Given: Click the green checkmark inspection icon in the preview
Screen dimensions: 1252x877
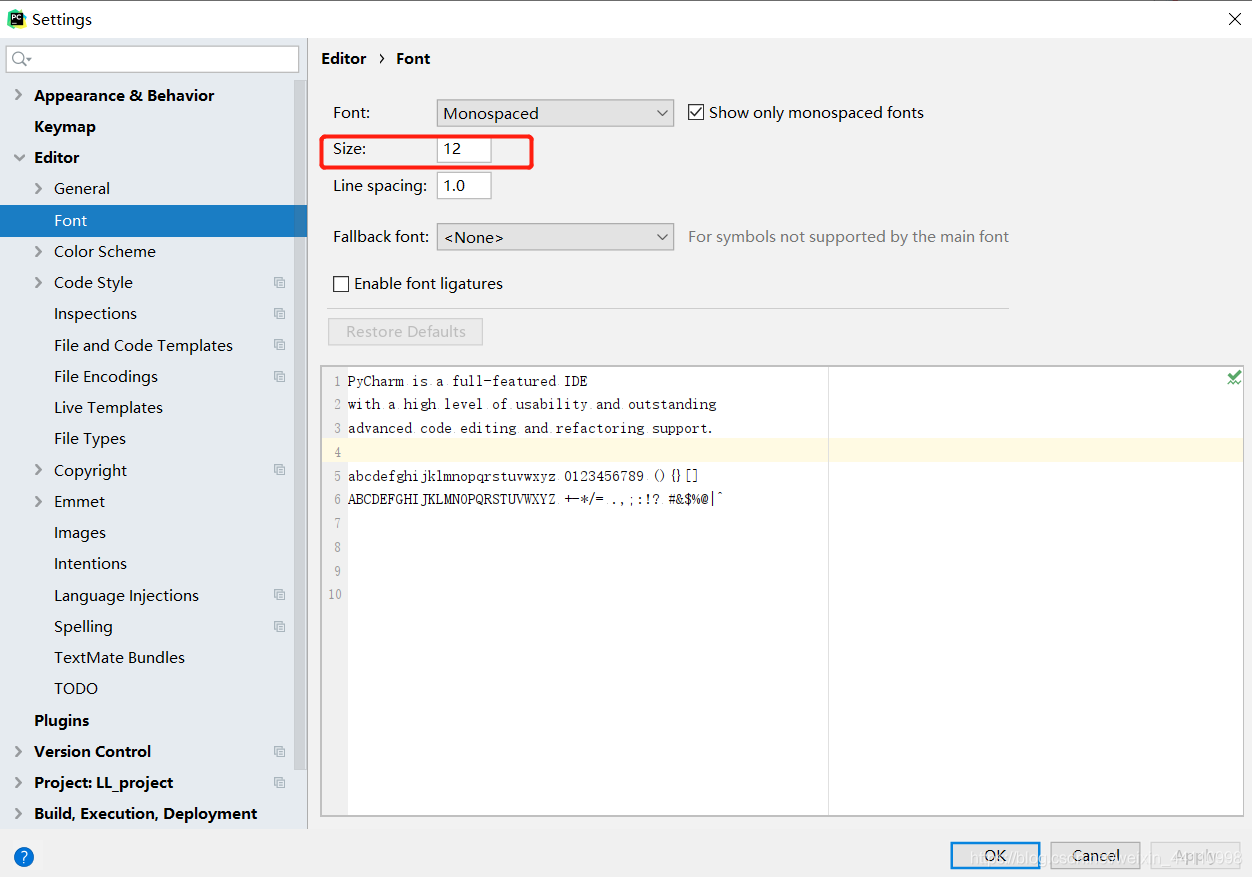Looking at the screenshot, I should 1234,378.
